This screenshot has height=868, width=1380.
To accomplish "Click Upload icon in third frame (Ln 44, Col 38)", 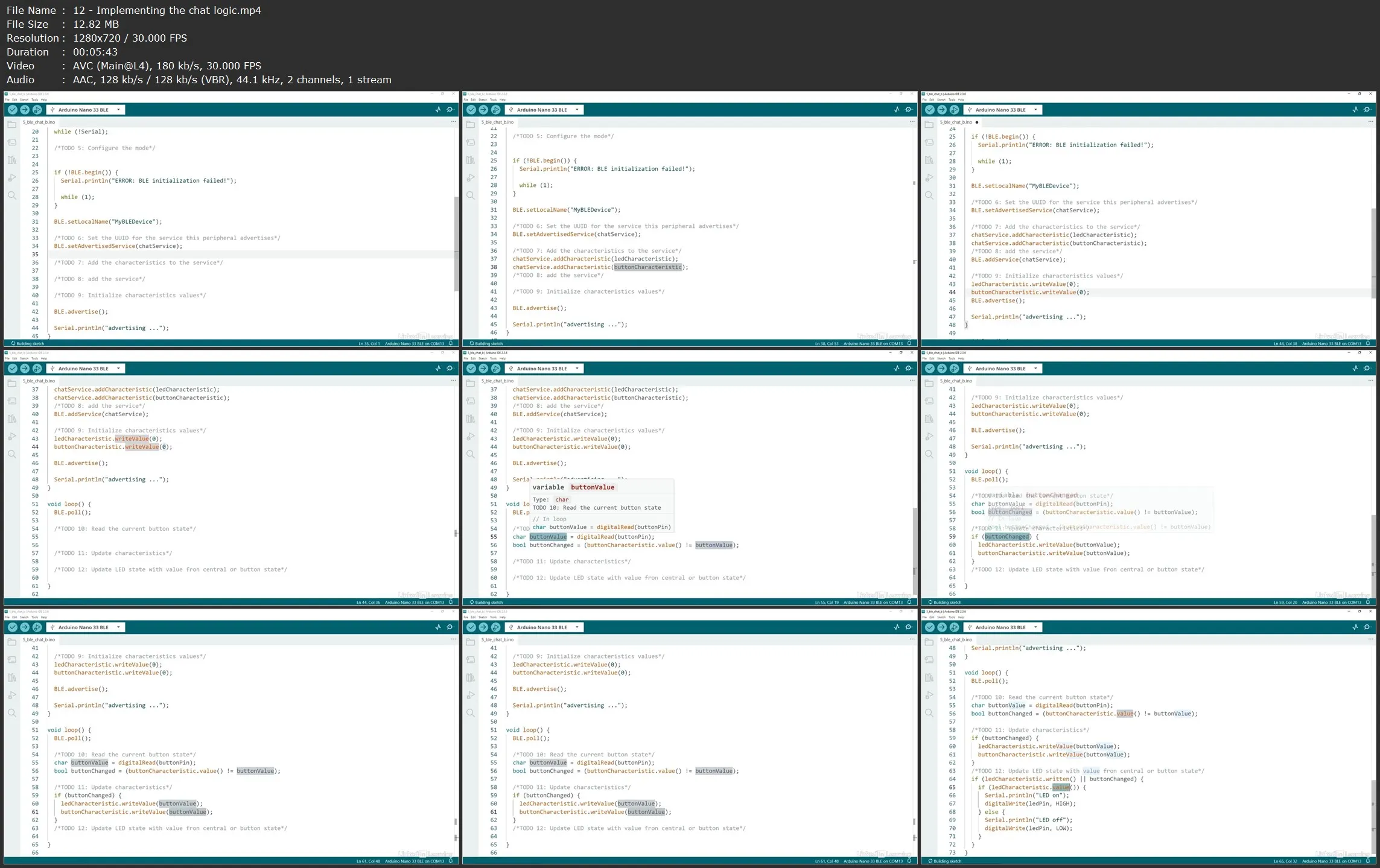I will 942,110.
